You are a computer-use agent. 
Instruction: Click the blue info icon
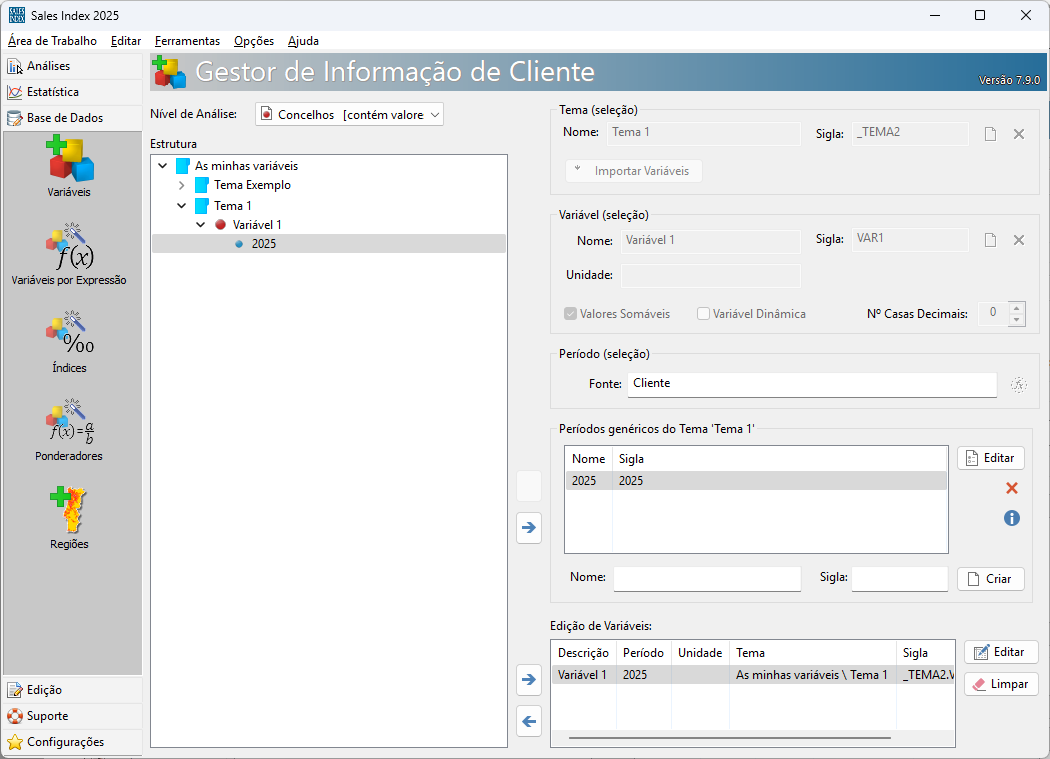point(1011,518)
